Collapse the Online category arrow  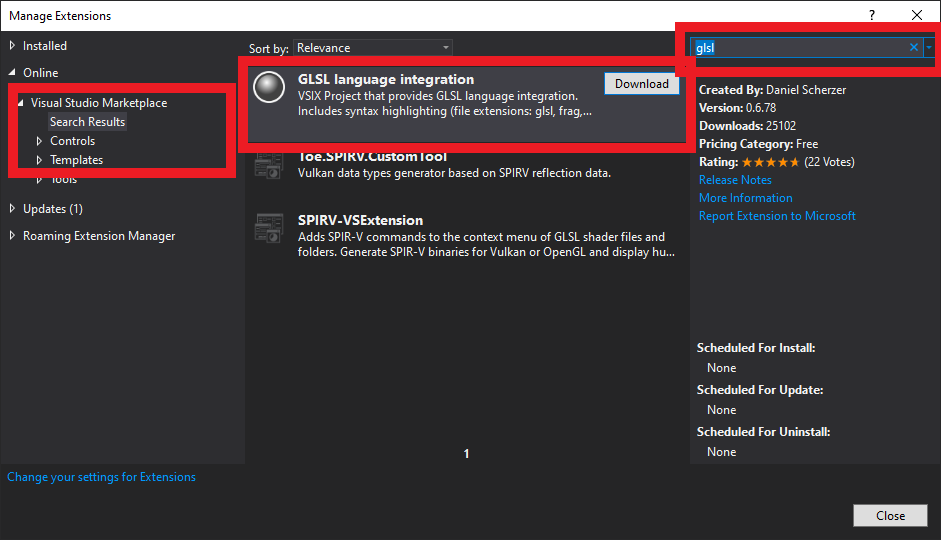click(x=12, y=72)
